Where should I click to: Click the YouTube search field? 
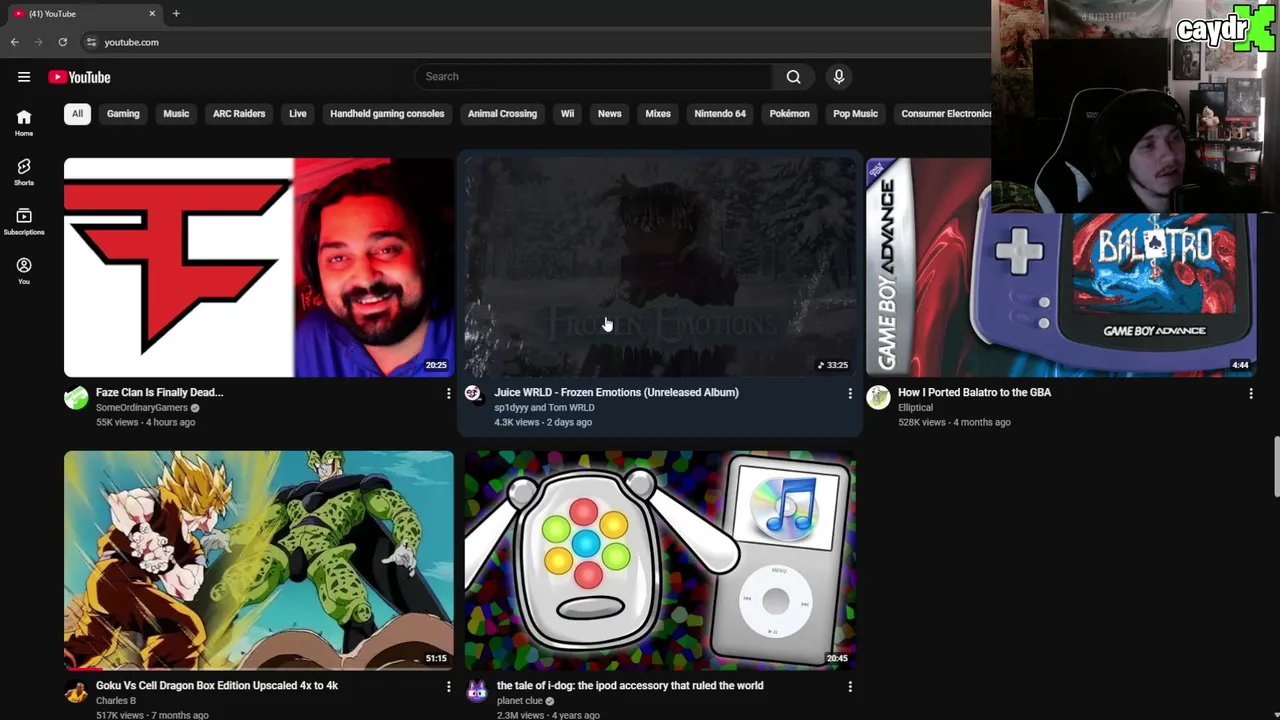coord(593,77)
